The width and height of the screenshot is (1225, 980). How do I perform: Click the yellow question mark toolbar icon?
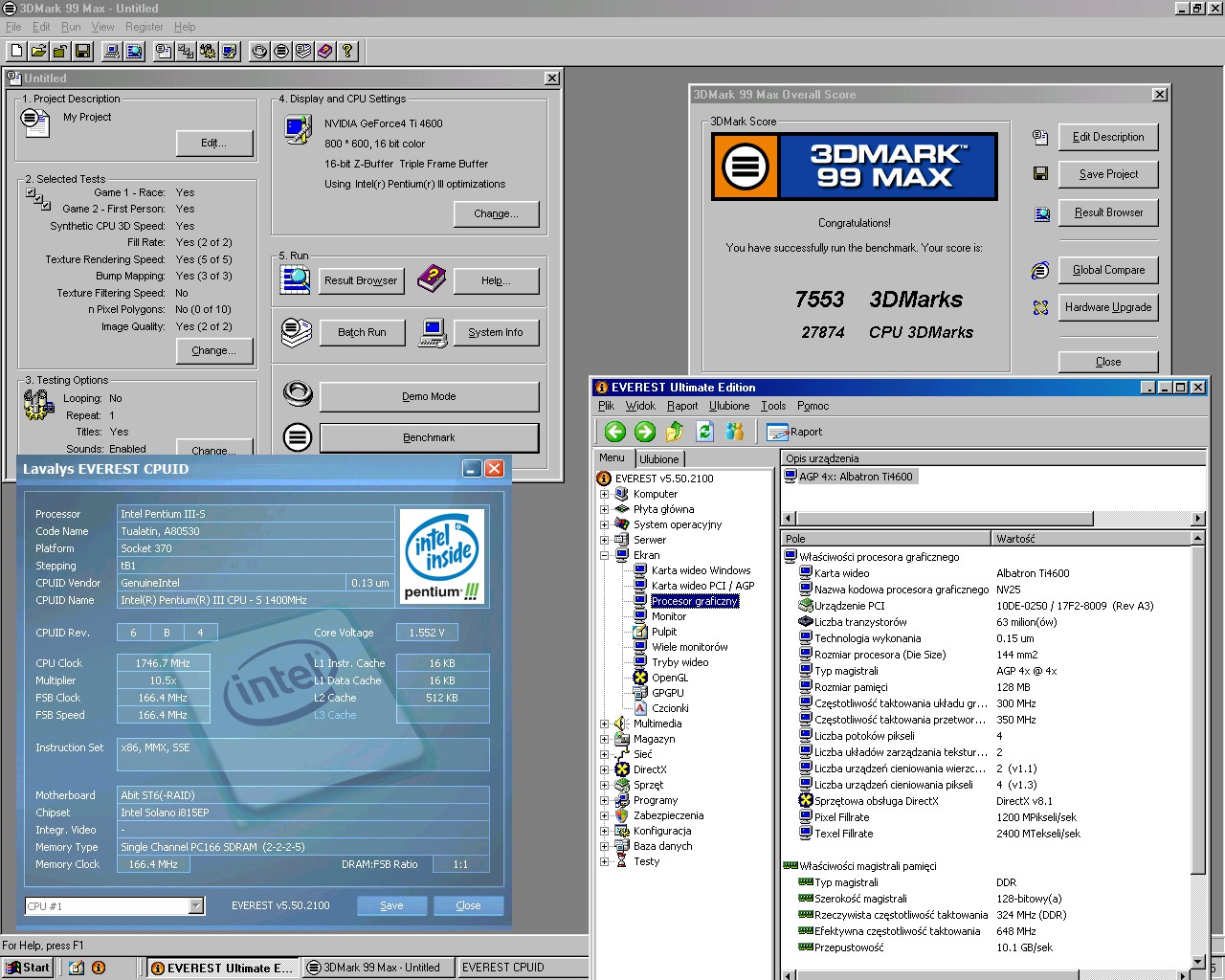(x=347, y=51)
